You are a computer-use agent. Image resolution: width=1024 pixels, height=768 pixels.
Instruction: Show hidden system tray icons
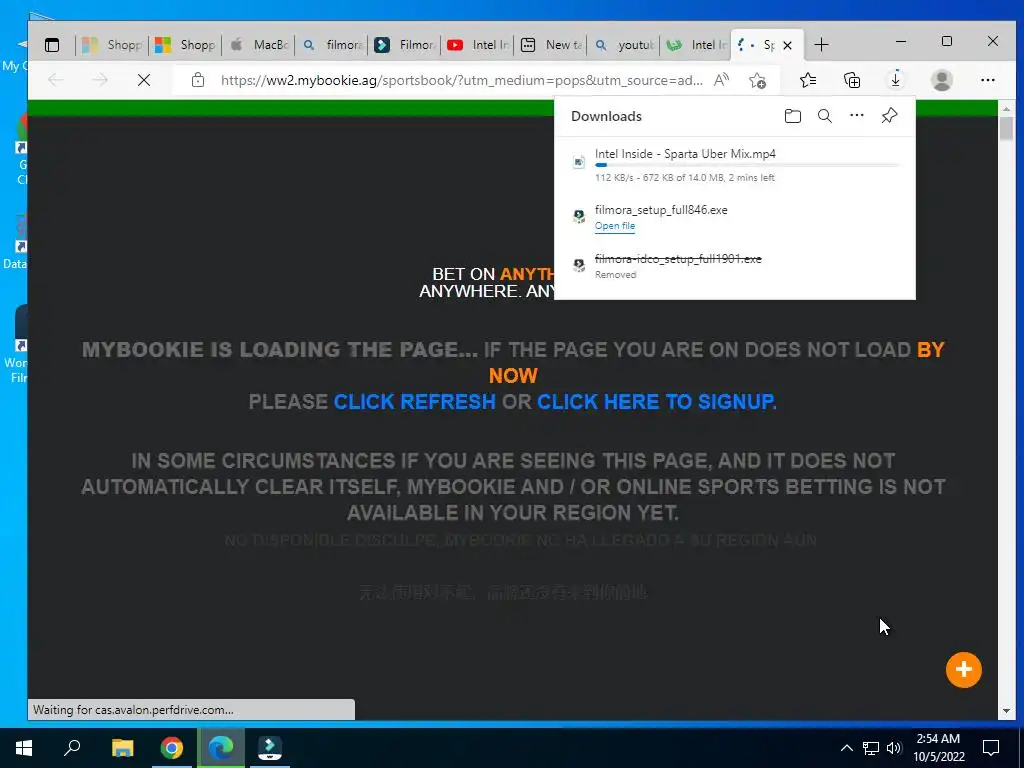click(846, 748)
